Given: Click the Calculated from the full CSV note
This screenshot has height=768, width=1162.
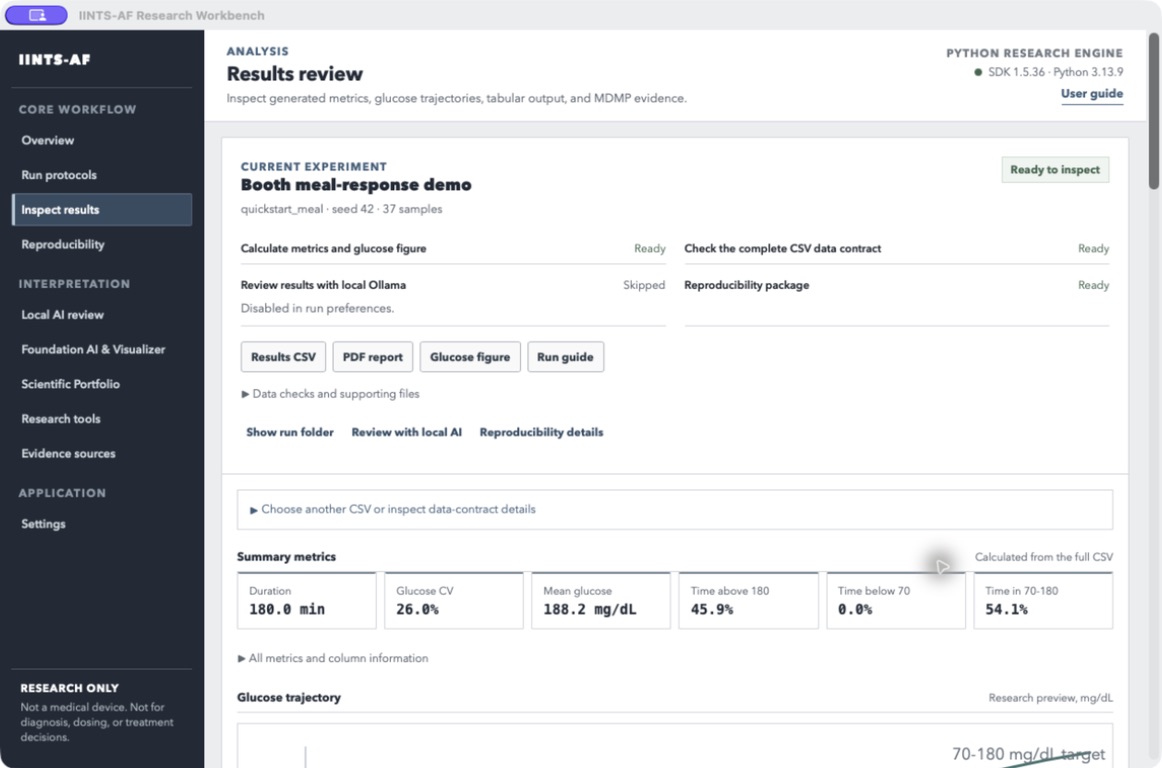Looking at the screenshot, I should pos(1043,557).
